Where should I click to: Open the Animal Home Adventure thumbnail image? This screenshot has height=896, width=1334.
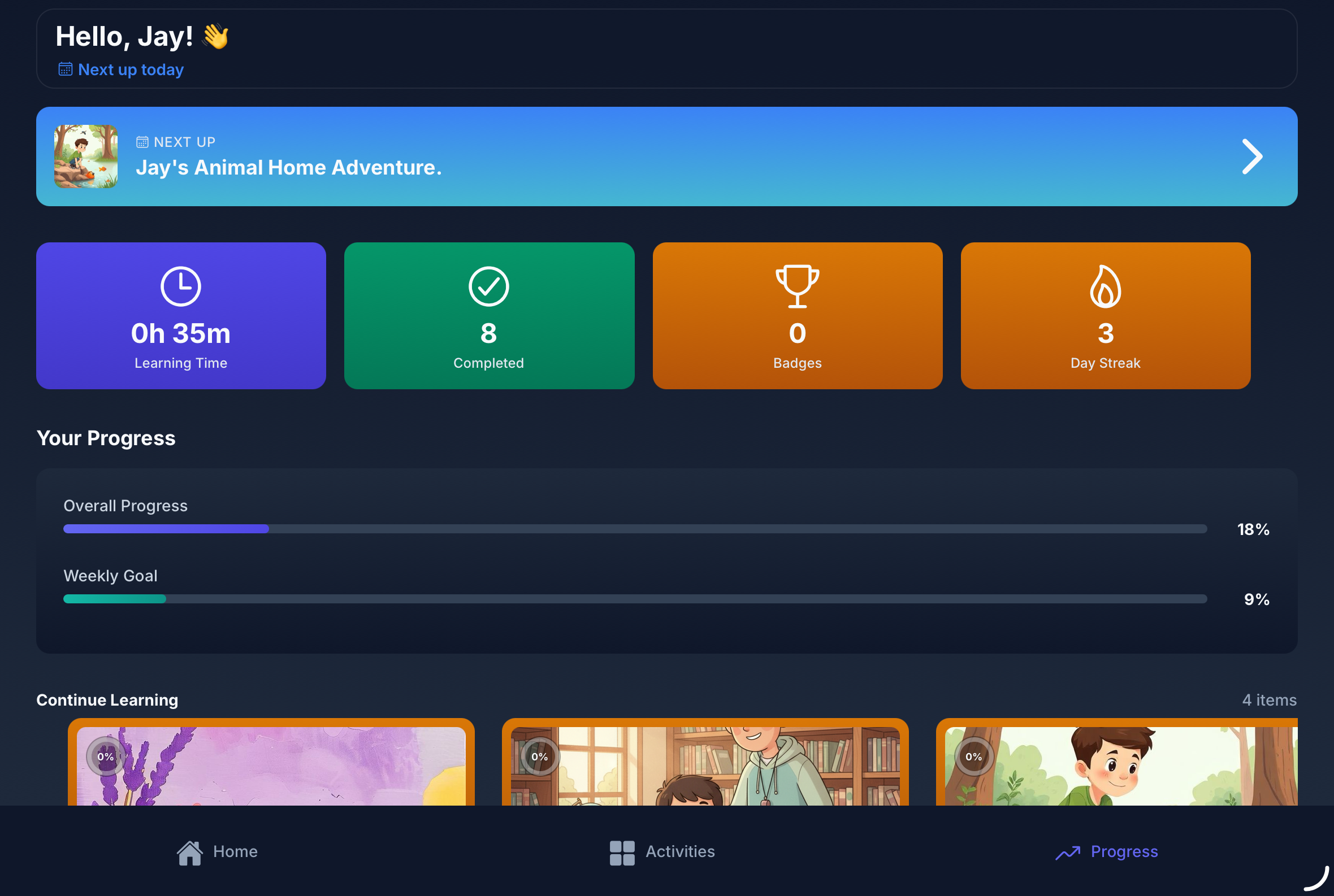point(86,156)
